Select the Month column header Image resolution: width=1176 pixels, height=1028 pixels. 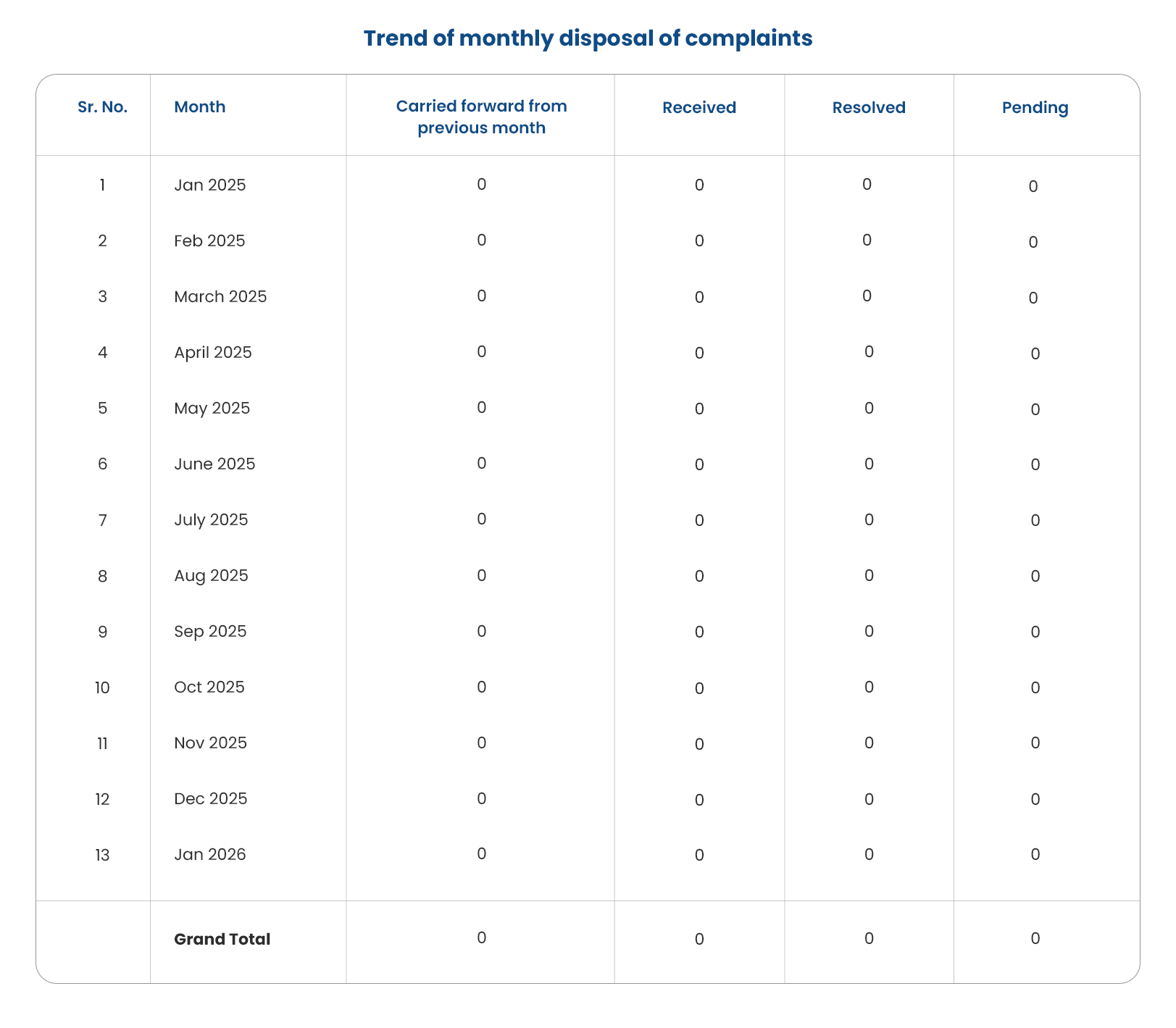199,107
